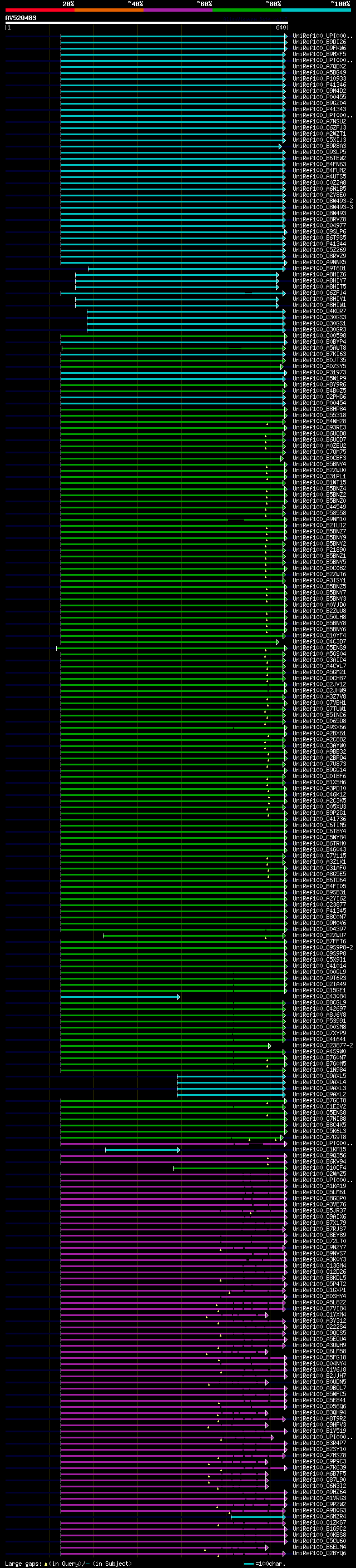Select the UniRef100_B9GZ04 label
Viewport: 356px width, 1568px height.
[319, 103]
